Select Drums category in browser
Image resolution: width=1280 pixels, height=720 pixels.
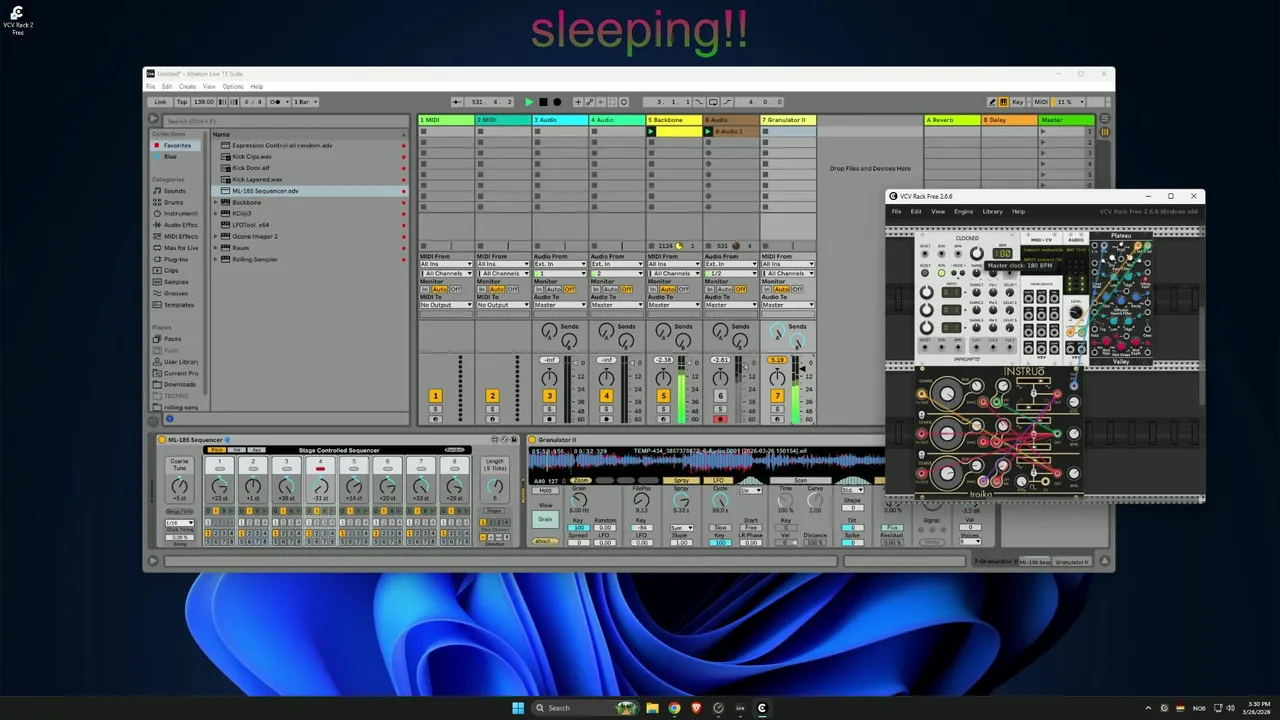point(173,202)
